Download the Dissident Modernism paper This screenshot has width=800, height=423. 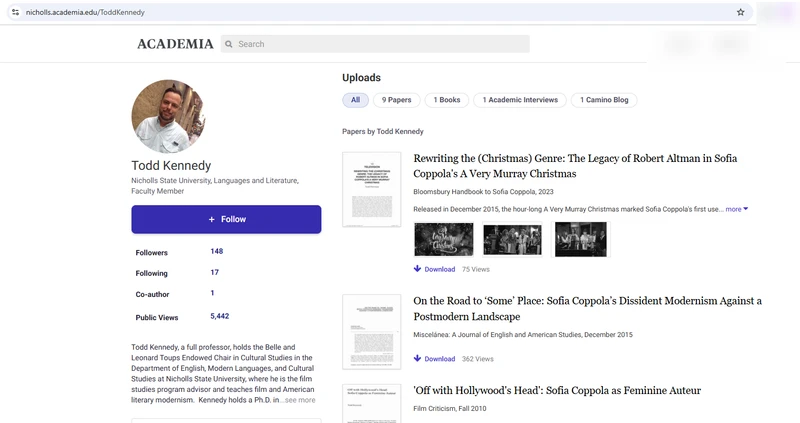click(x=434, y=359)
